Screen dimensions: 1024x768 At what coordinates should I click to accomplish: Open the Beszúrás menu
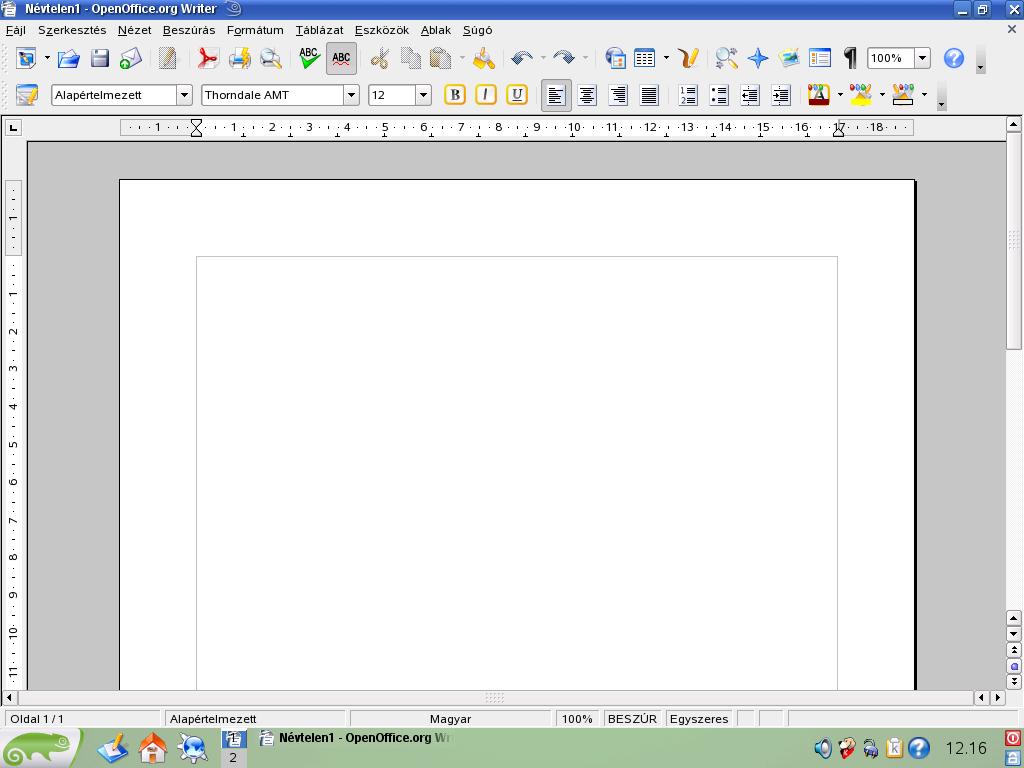tap(189, 30)
